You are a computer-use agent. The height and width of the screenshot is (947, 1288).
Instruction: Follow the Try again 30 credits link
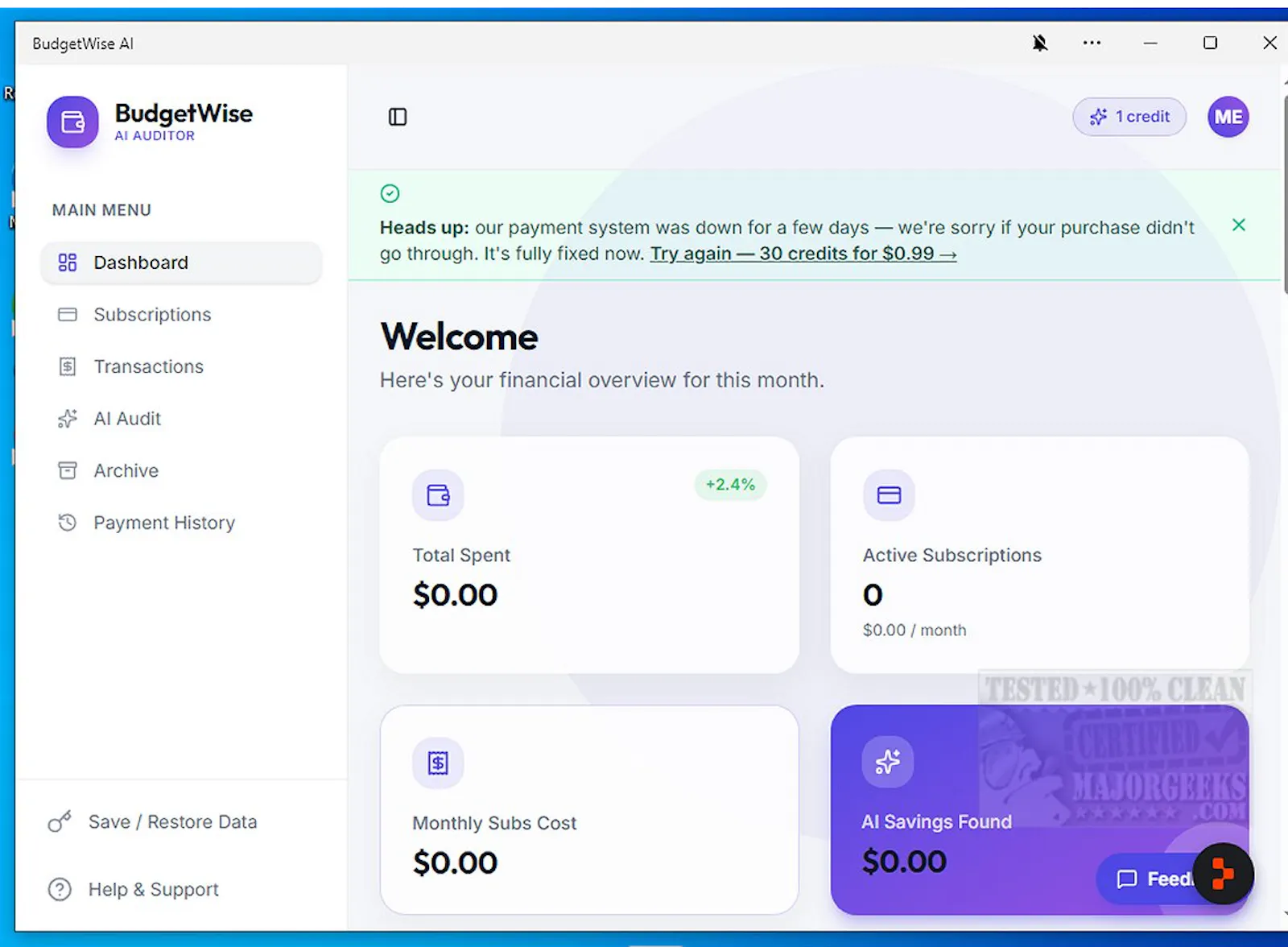click(x=803, y=254)
